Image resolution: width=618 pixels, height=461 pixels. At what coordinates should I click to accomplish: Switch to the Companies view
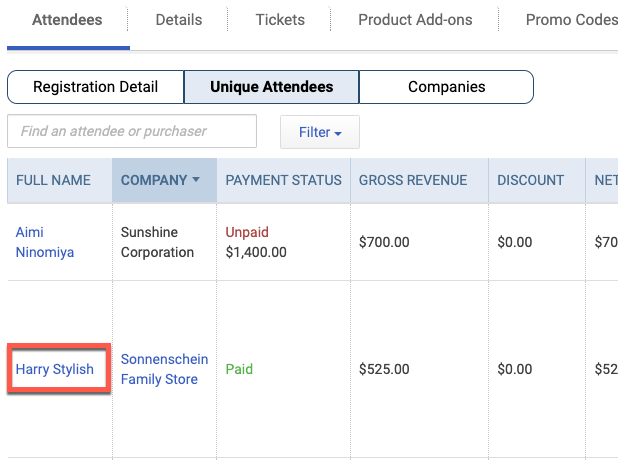[447, 87]
